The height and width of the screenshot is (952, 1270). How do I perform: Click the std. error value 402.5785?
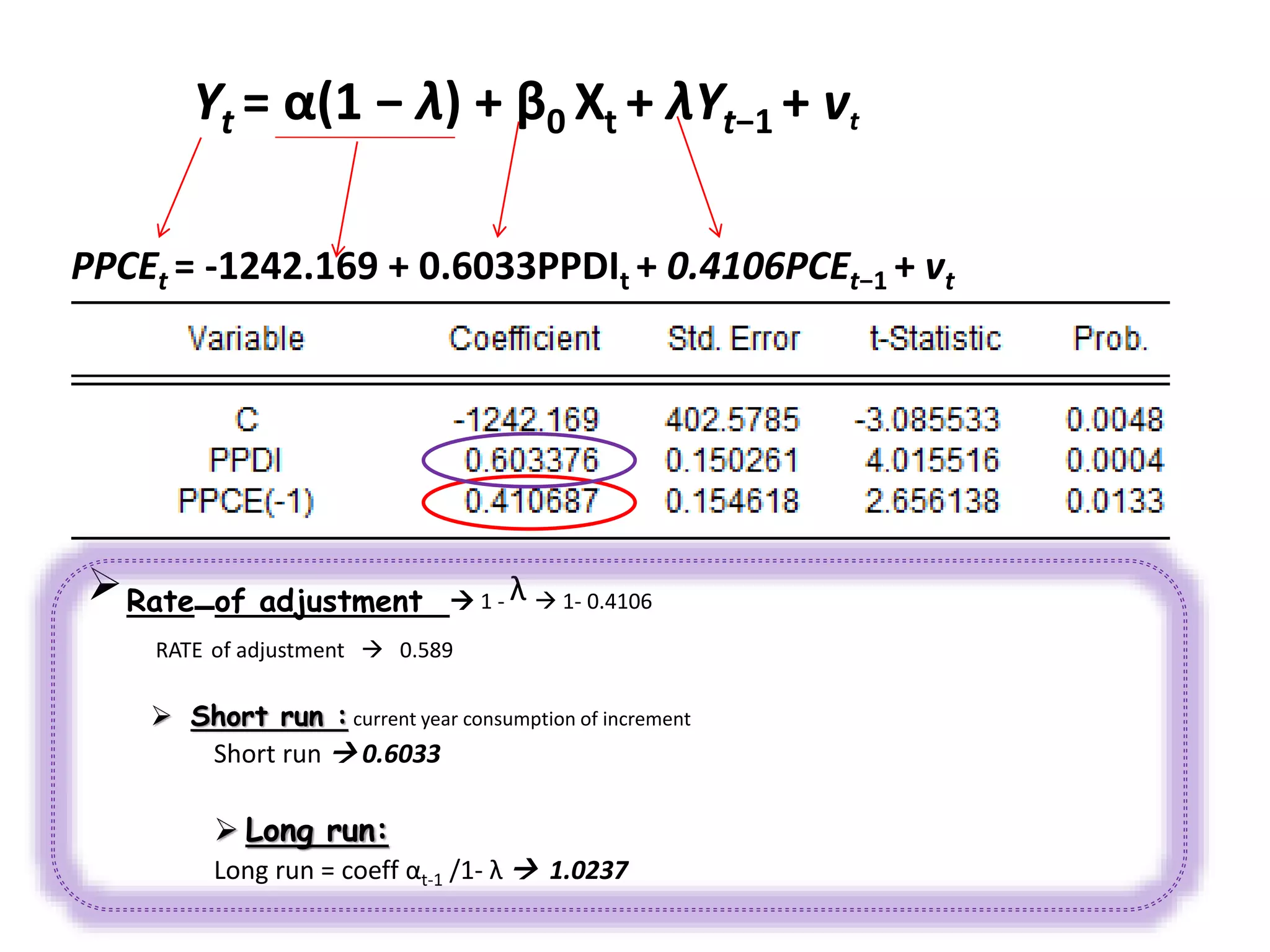click(732, 420)
